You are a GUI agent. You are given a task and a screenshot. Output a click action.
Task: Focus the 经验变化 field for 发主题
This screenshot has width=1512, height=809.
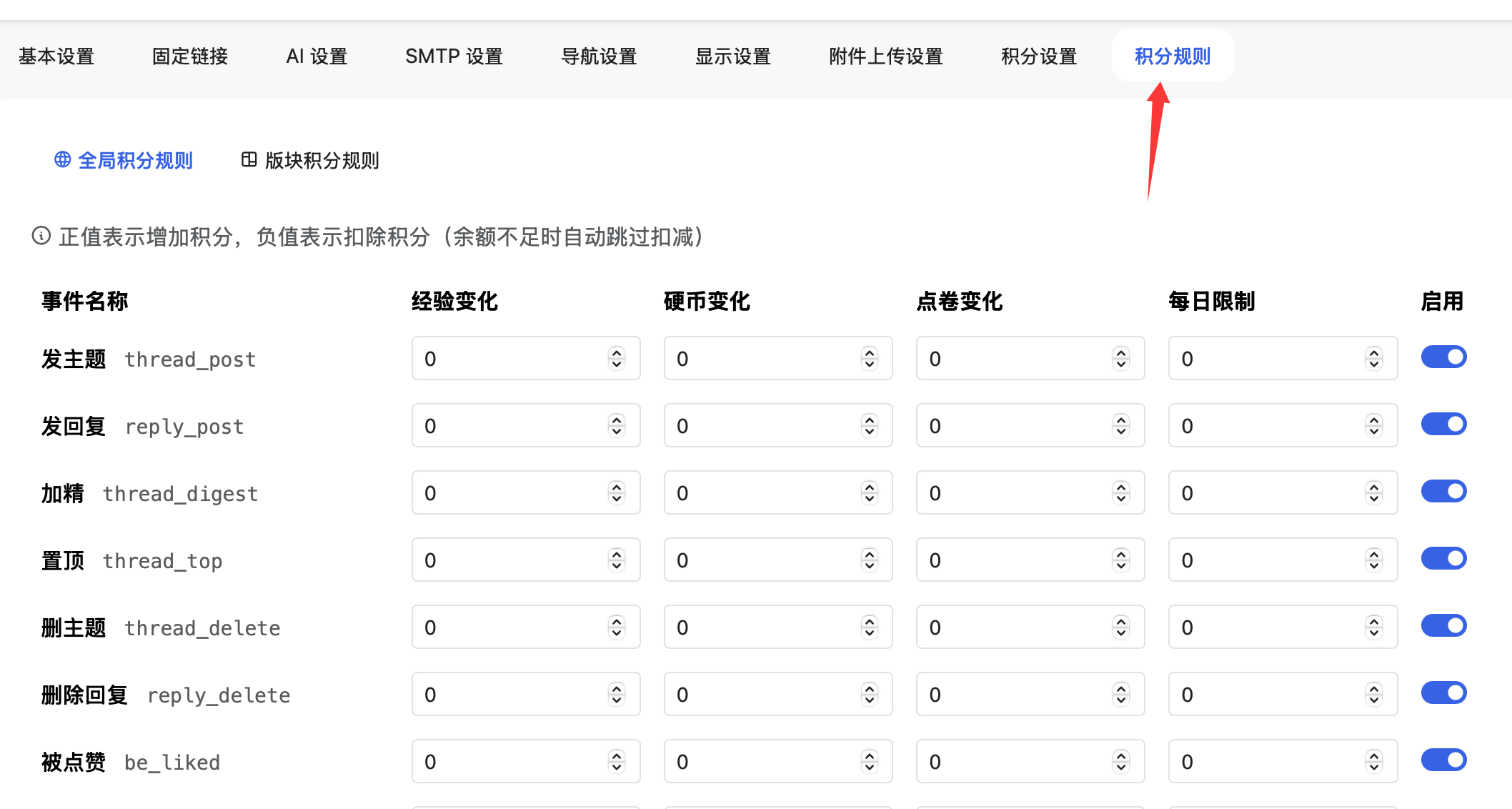[526, 358]
